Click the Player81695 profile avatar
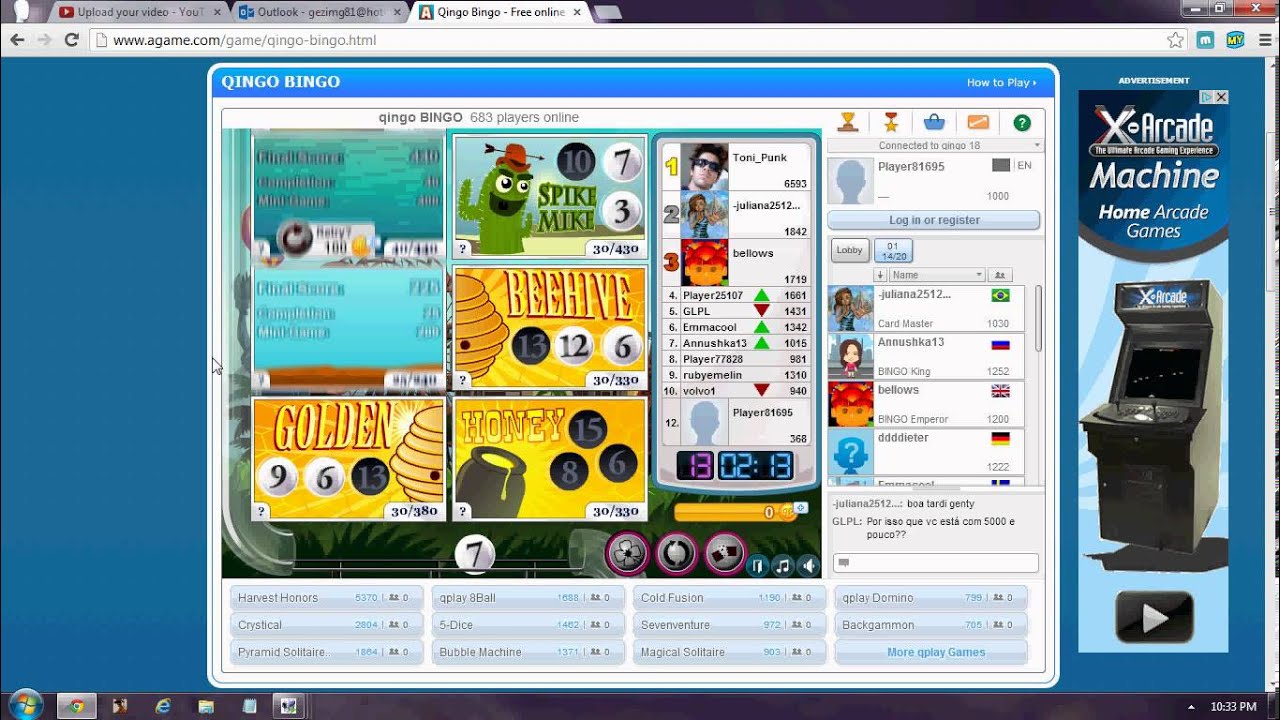 852,181
